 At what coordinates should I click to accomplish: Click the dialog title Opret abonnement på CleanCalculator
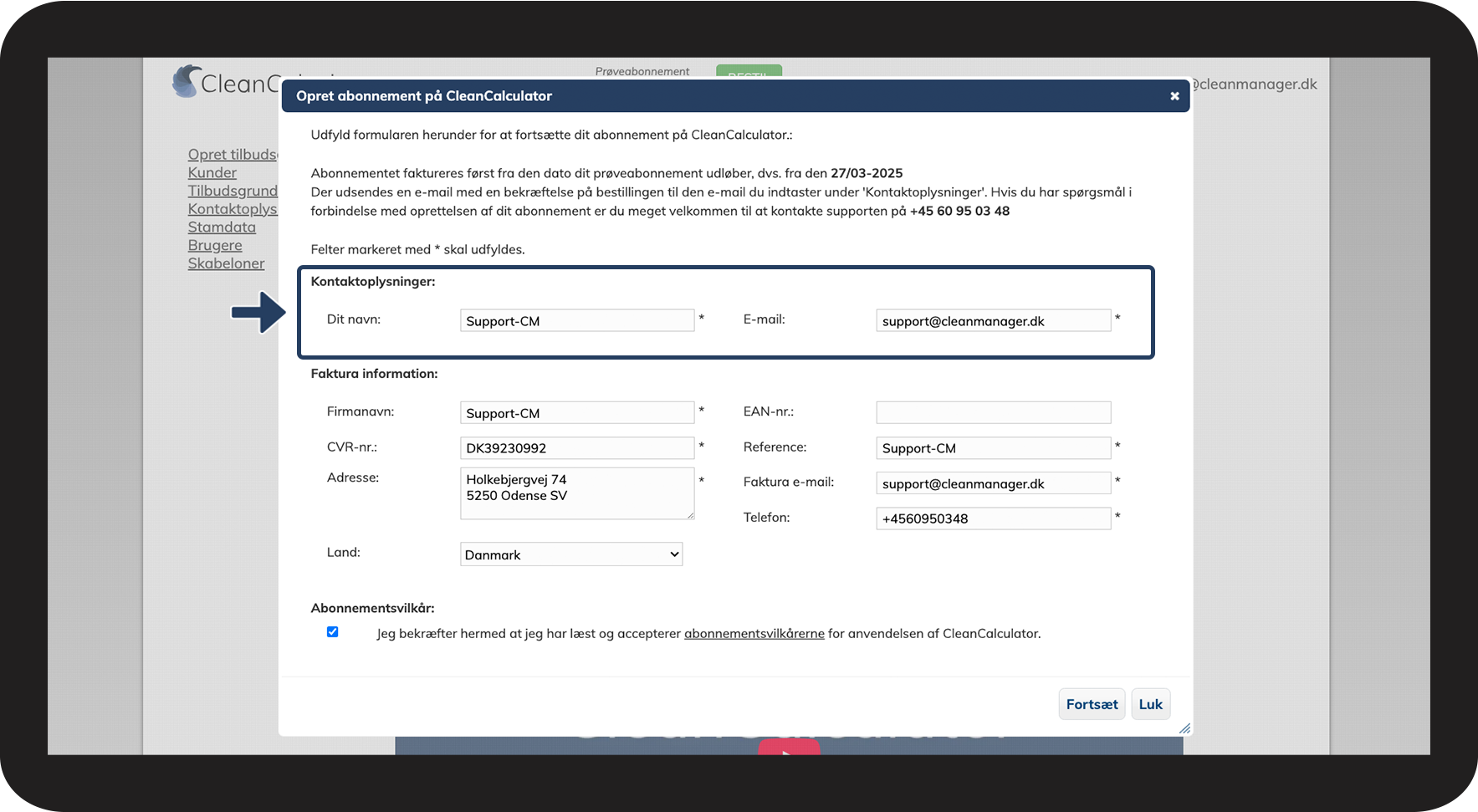(x=424, y=96)
